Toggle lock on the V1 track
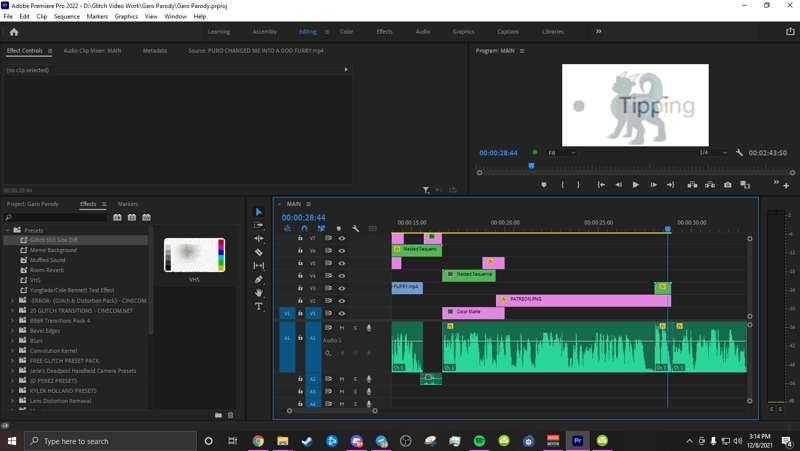This screenshot has width=800, height=451. click(300, 313)
